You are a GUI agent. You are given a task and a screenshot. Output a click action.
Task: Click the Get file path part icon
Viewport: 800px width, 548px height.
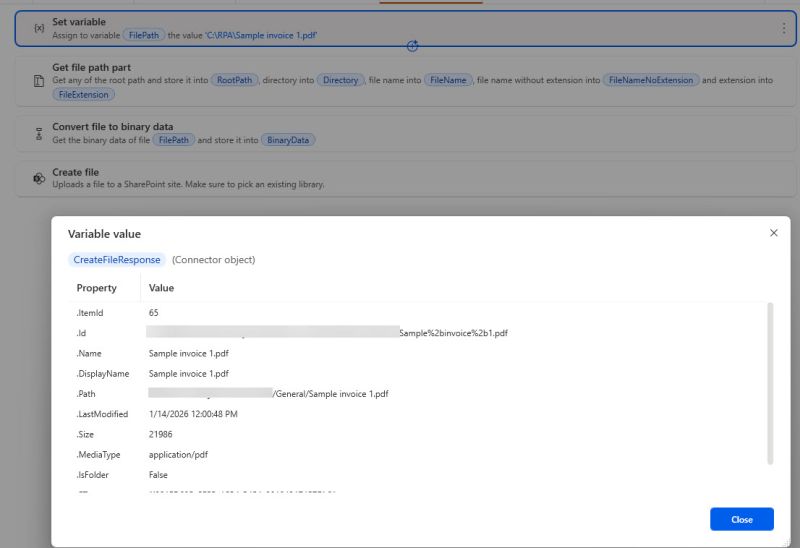[x=38, y=80]
